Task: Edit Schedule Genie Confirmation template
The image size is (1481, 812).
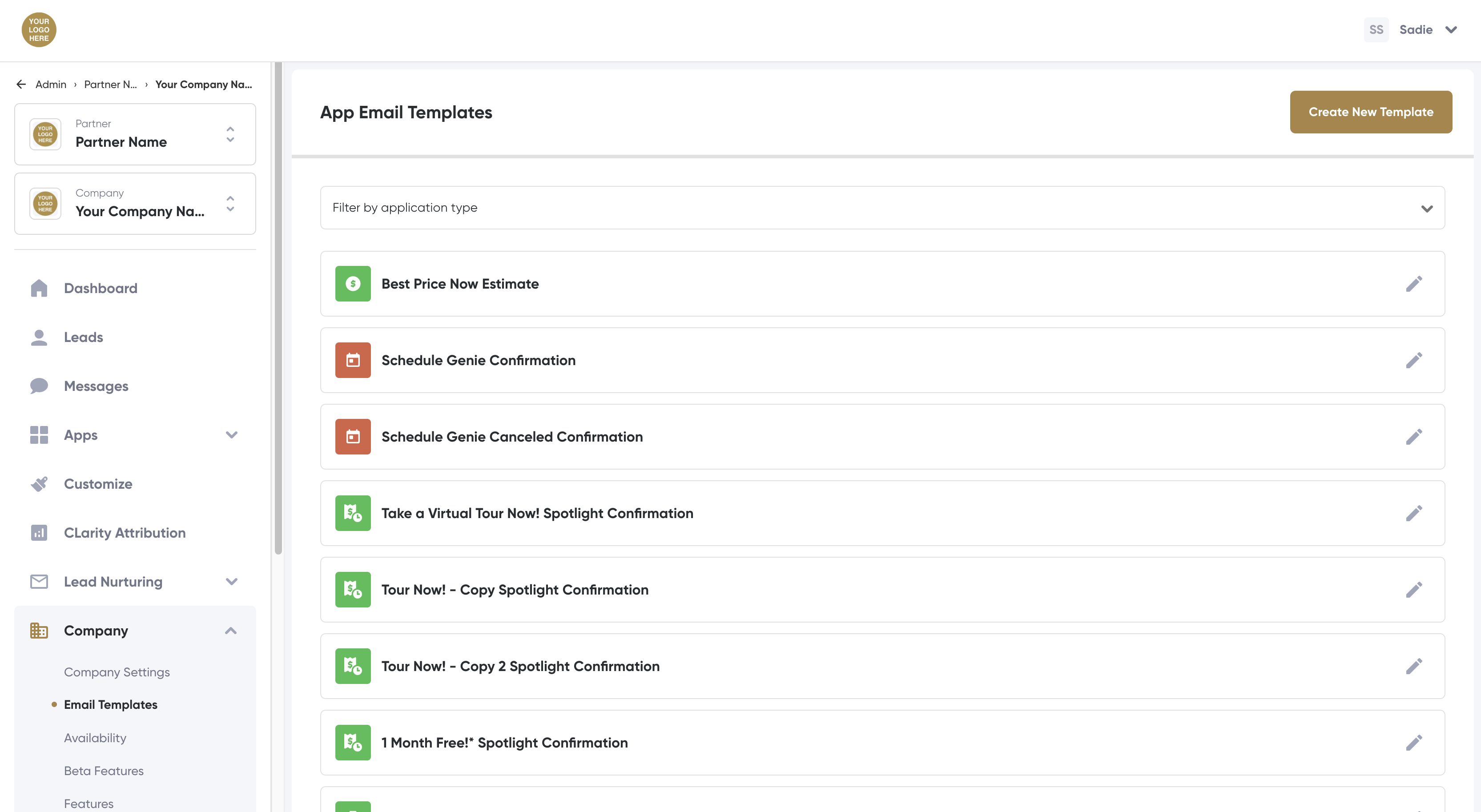Action: point(1414,360)
